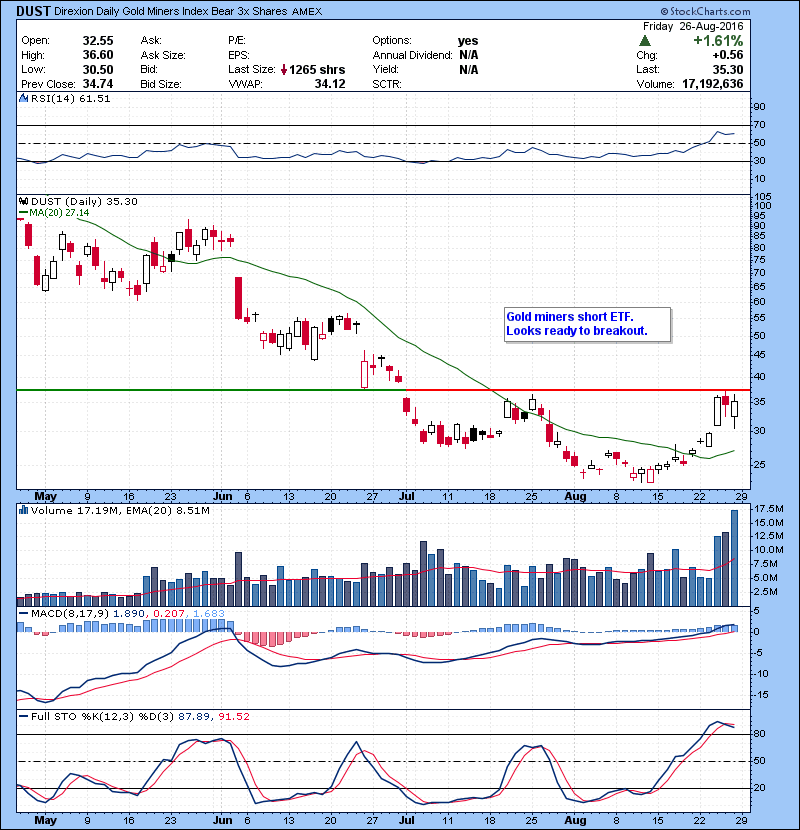Click the 80 level label on the stochastic scale
The height and width of the screenshot is (830, 800).
coord(759,734)
